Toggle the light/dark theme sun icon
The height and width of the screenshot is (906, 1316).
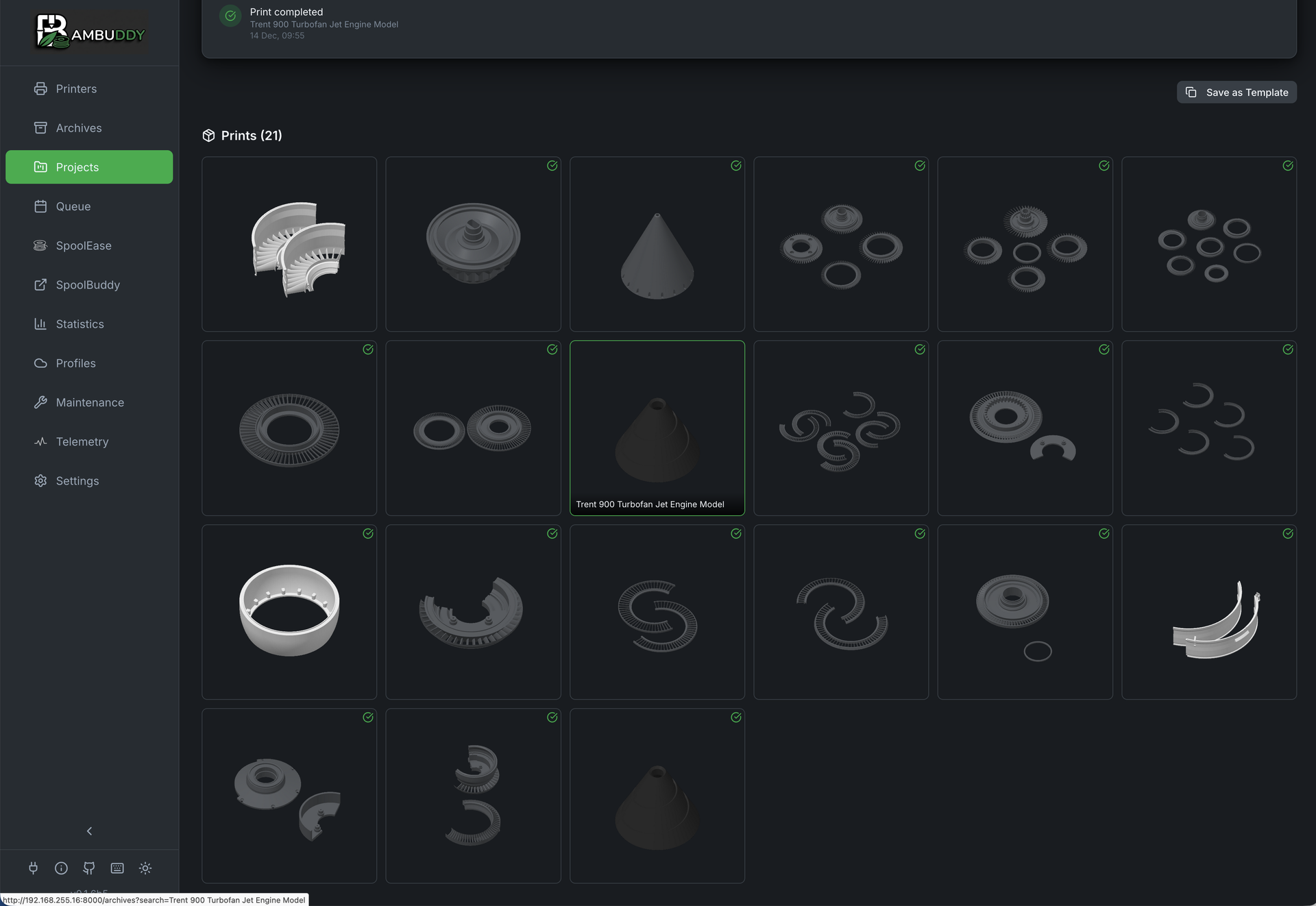(x=145, y=868)
